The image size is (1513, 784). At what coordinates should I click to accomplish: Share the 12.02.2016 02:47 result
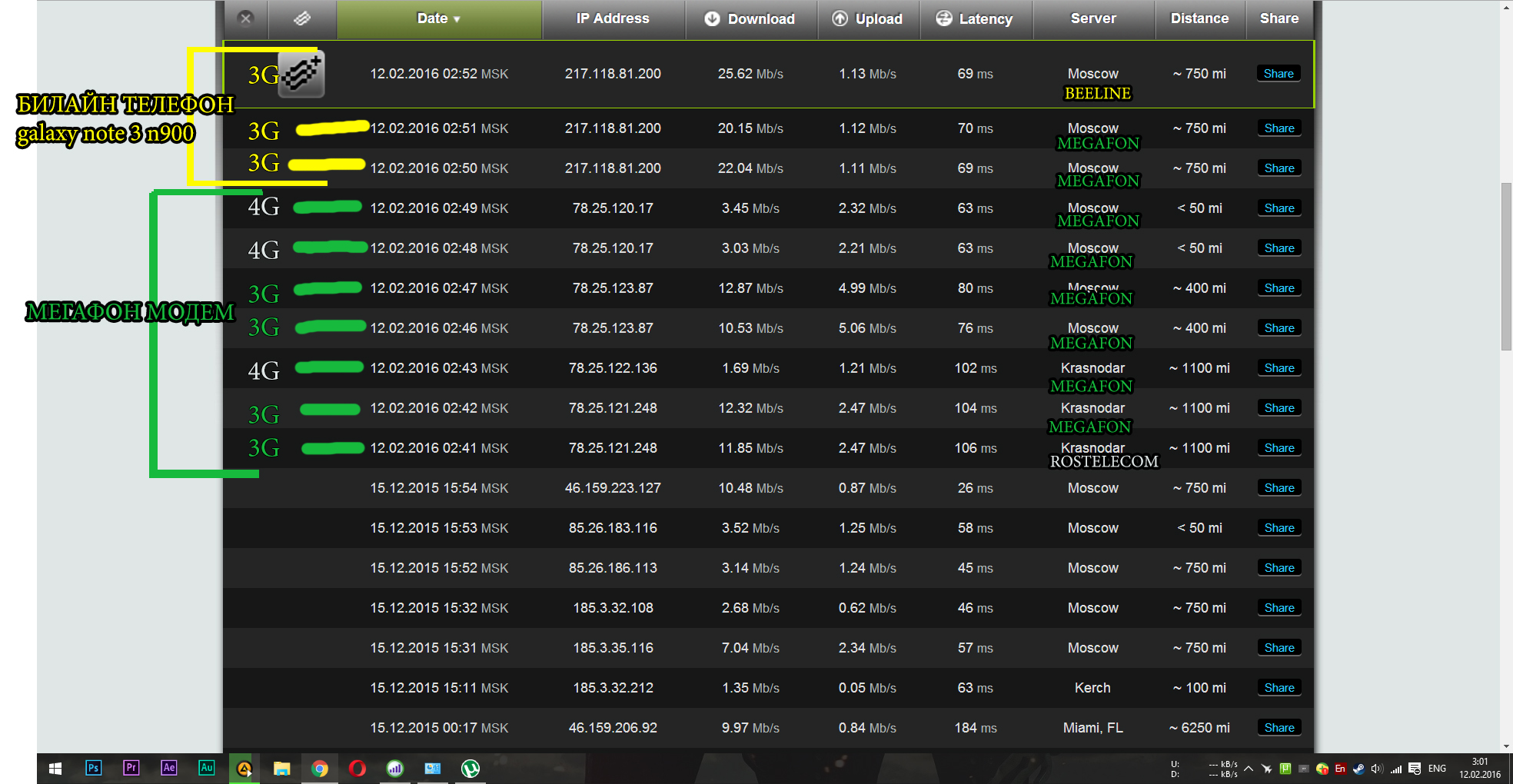click(1279, 288)
